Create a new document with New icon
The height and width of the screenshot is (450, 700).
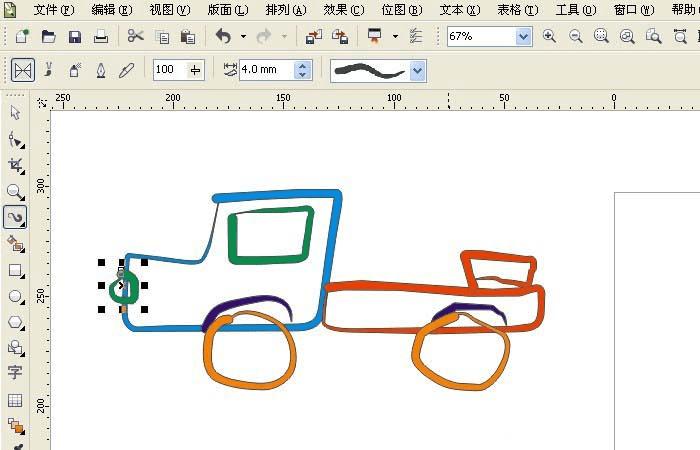tap(22, 36)
